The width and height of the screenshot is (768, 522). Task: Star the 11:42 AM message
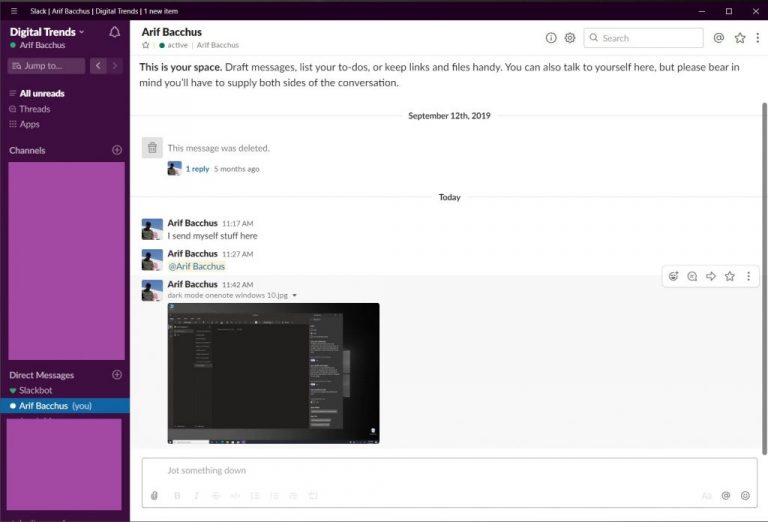(730, 276)
